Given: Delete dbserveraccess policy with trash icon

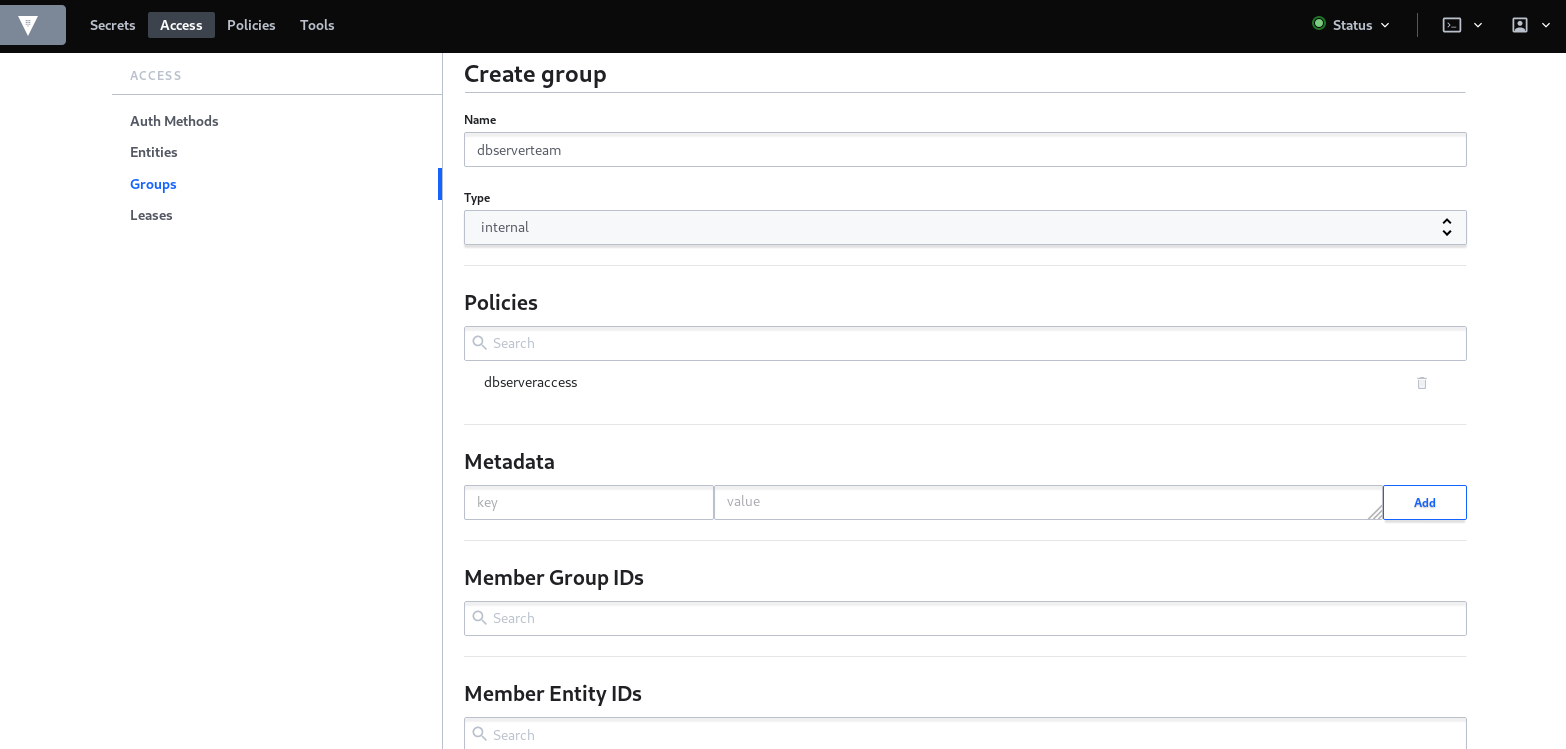Looking at the screenshot, I should 1421,383.
